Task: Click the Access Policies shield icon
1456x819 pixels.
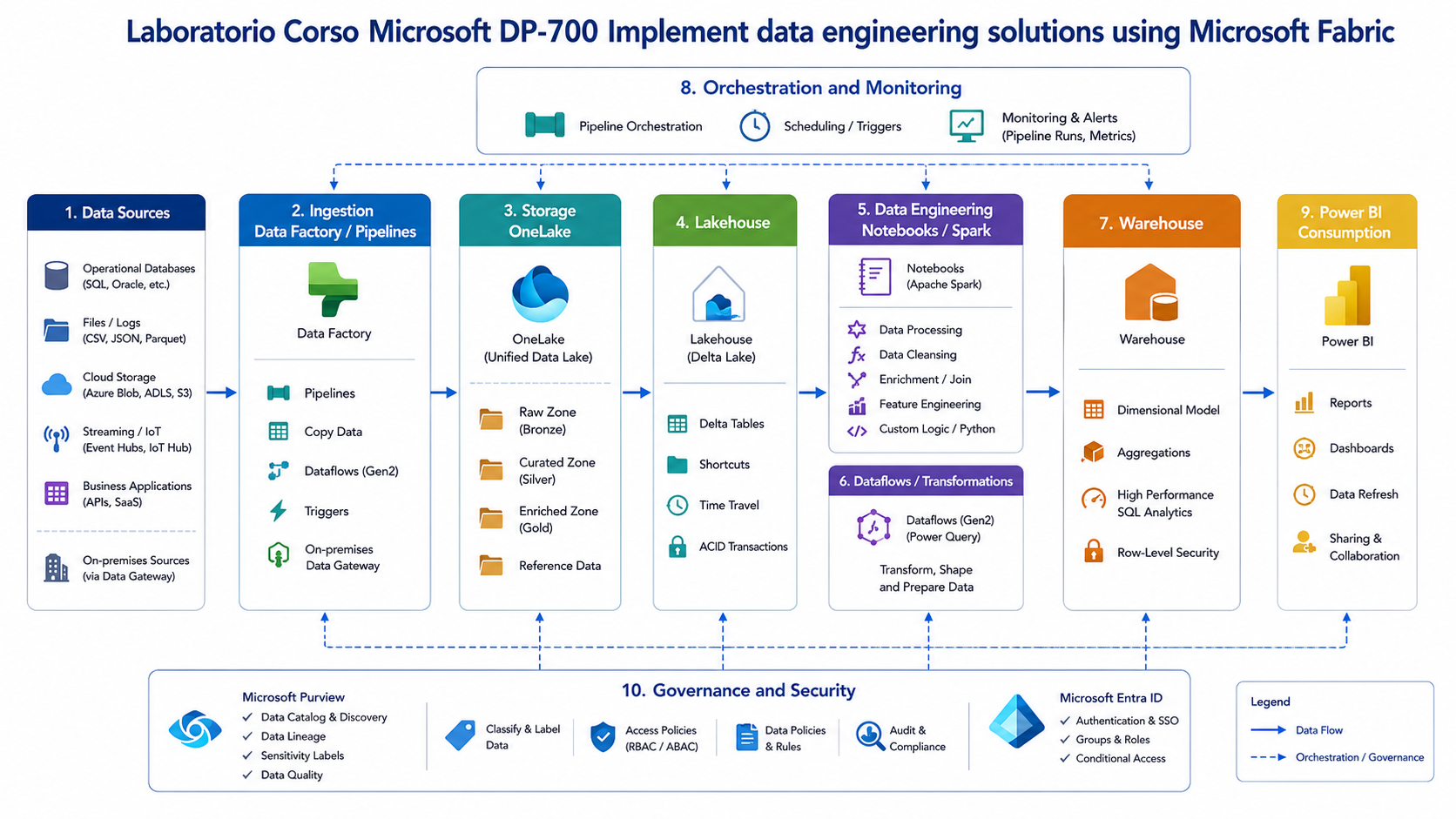Action: click(603, 737)
